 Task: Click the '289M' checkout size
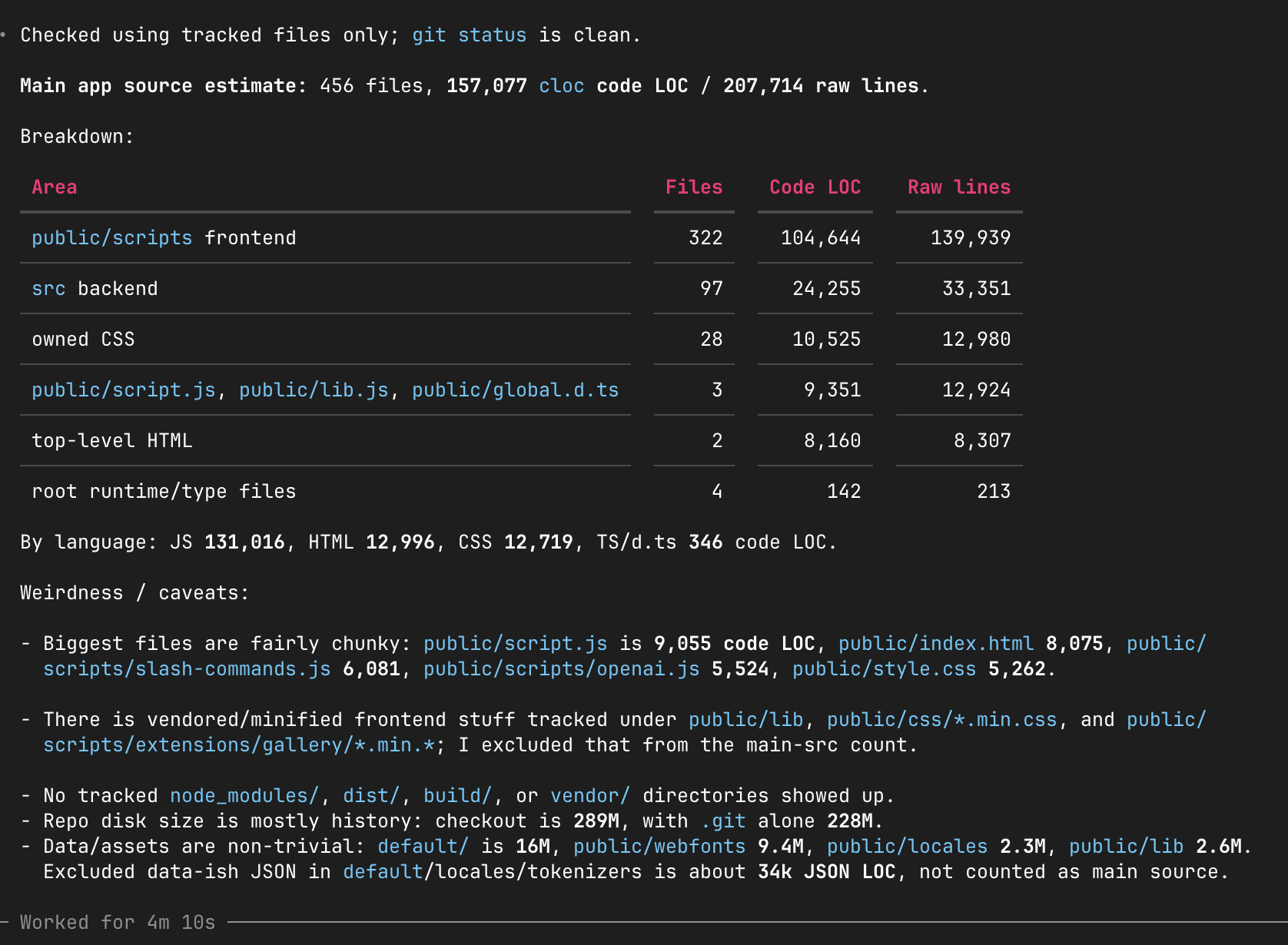(596, 821)
